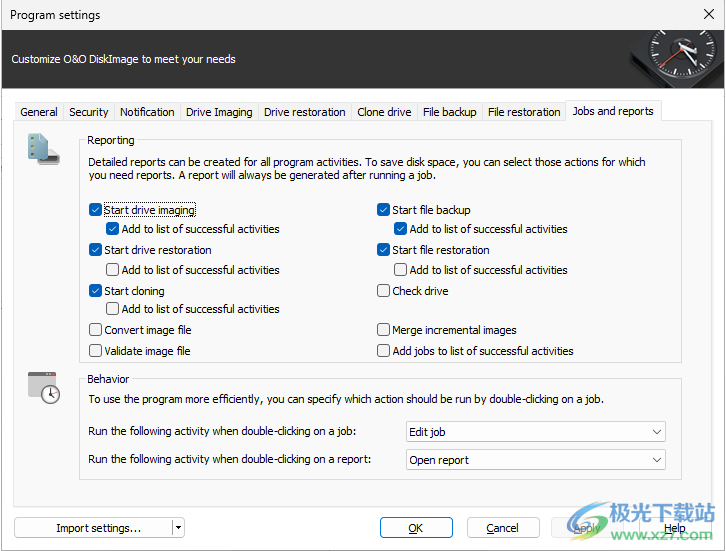
Task: Check Add to list under Start file restoration
Action: pos(401,269)
